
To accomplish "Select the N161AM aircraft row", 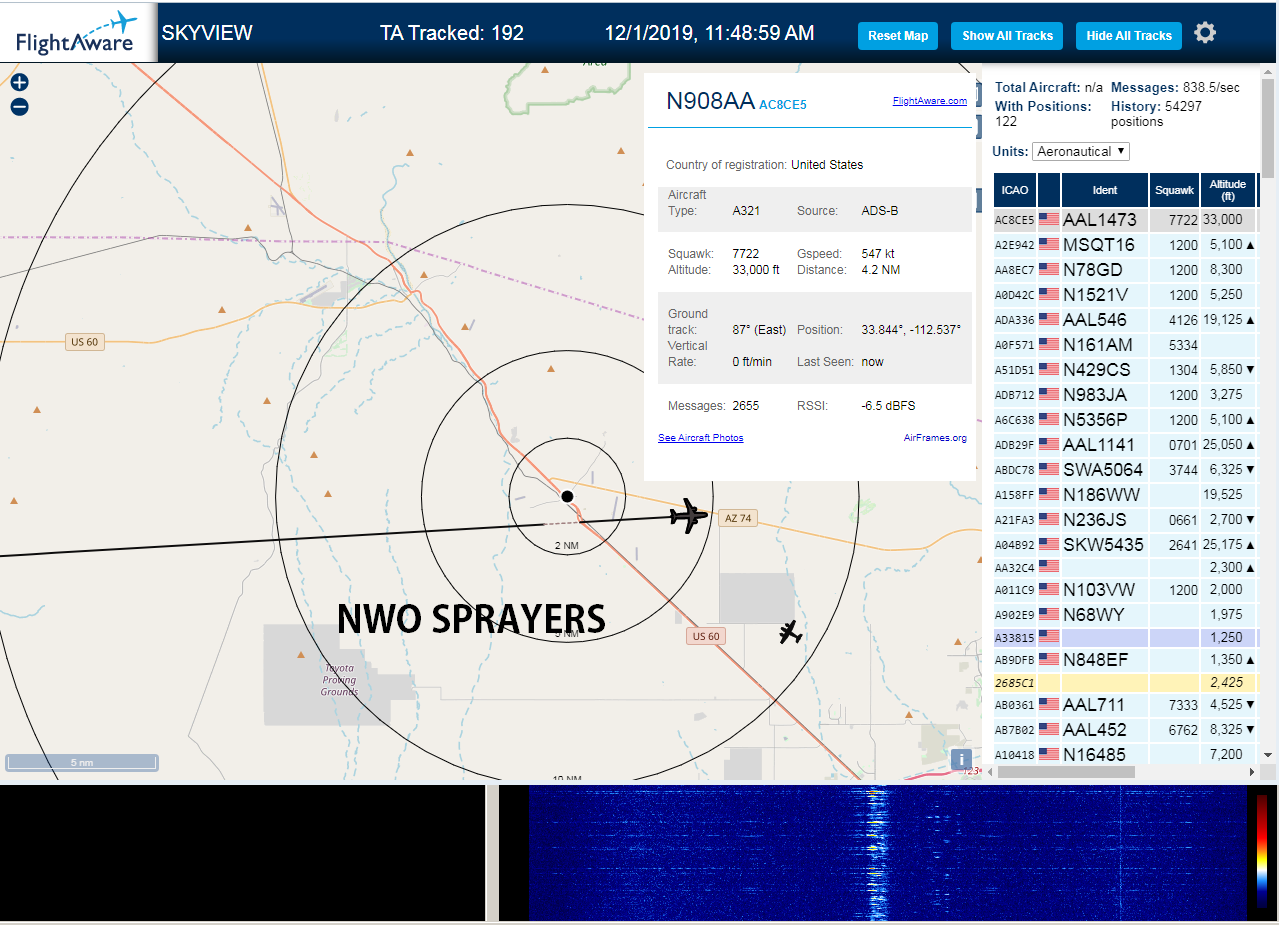I will (1125, 345).
